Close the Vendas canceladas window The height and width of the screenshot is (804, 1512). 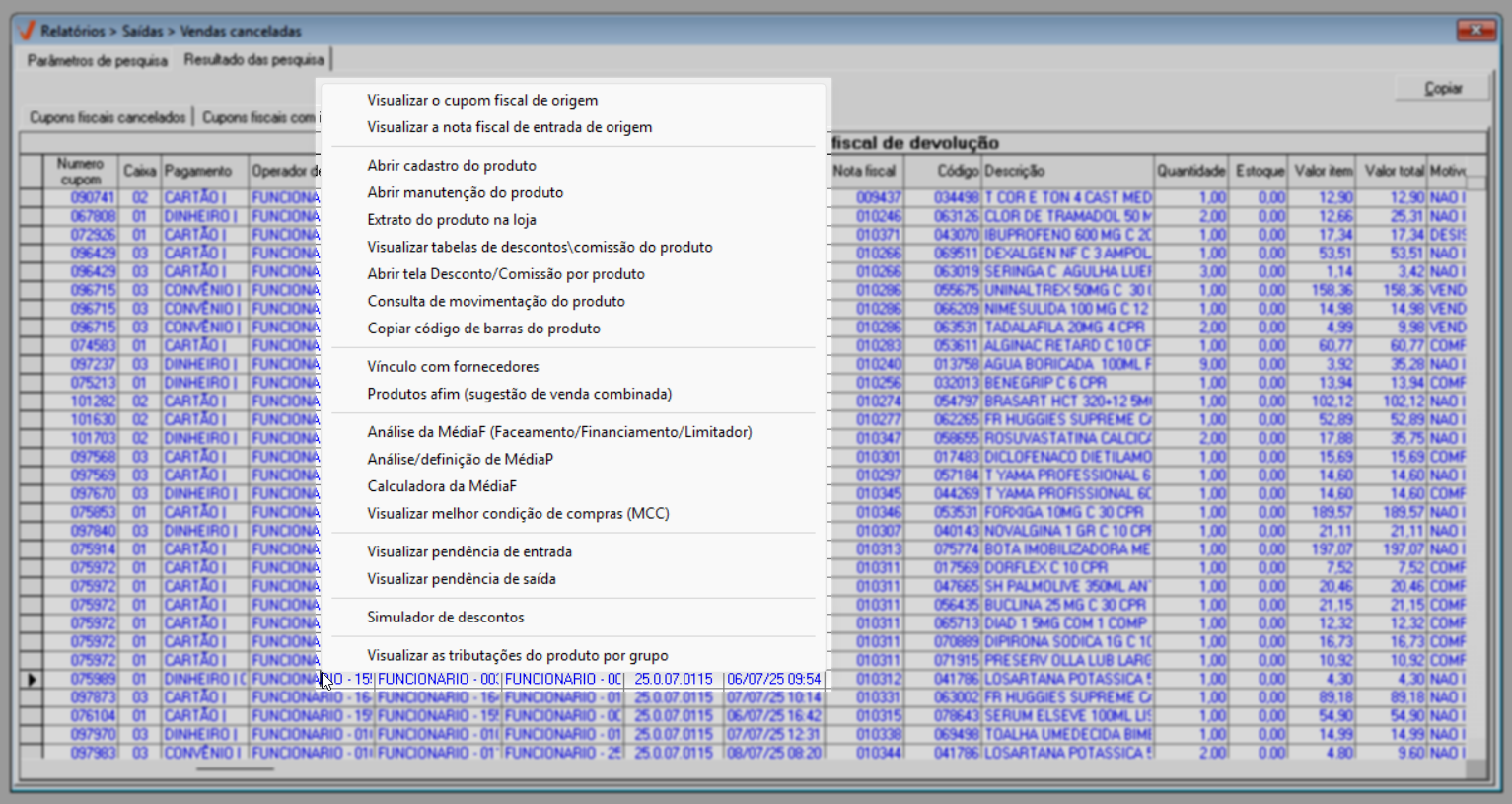pyautogui.click(x=1476, y=31)
